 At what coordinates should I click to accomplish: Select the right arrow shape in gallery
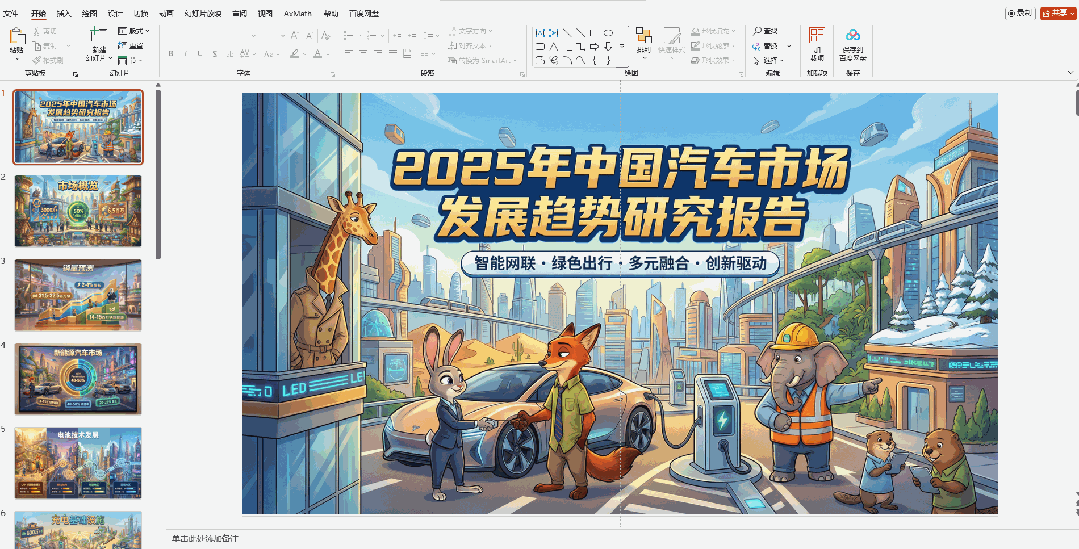click(595, 46)
